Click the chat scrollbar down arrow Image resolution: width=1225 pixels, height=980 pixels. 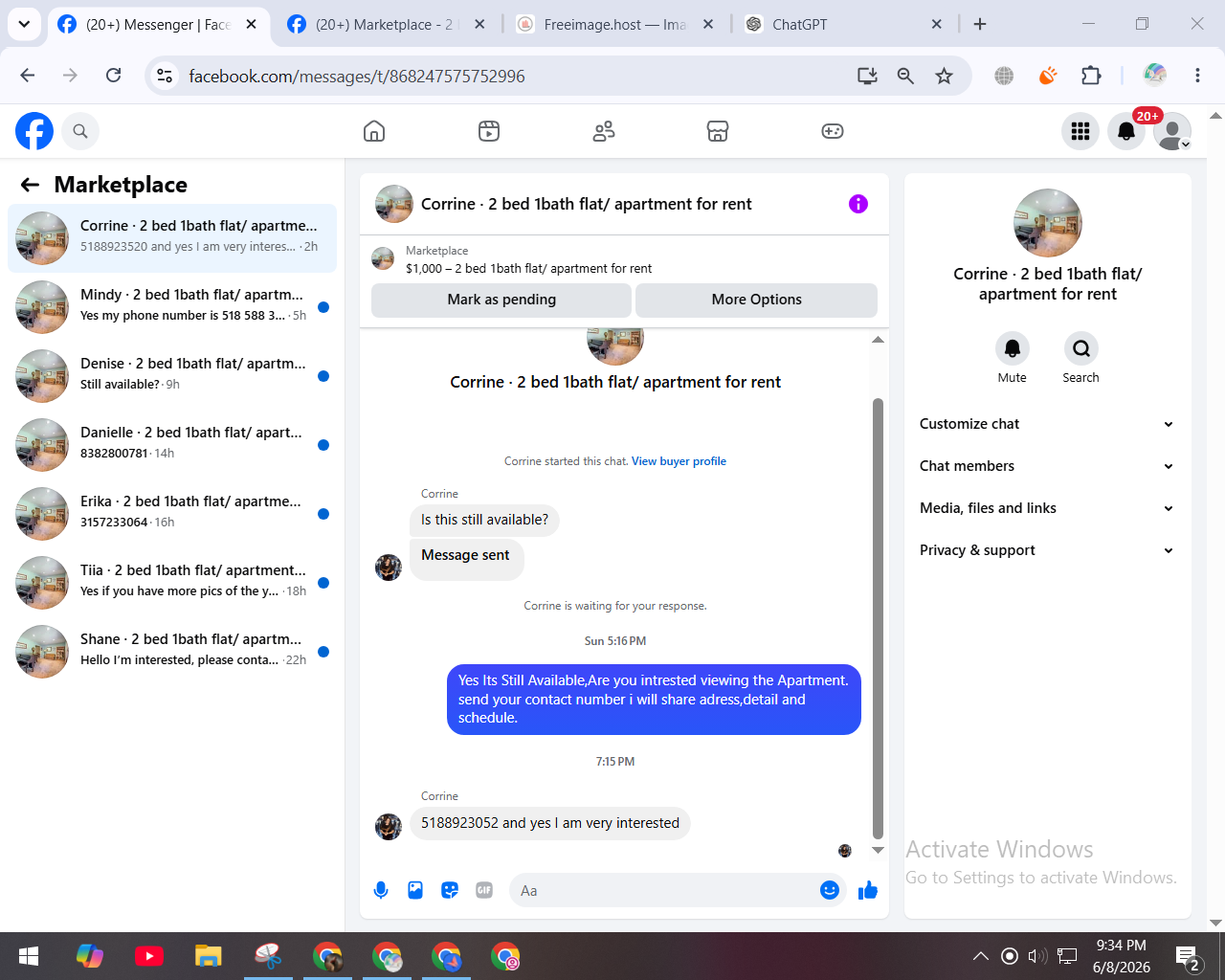878,850
